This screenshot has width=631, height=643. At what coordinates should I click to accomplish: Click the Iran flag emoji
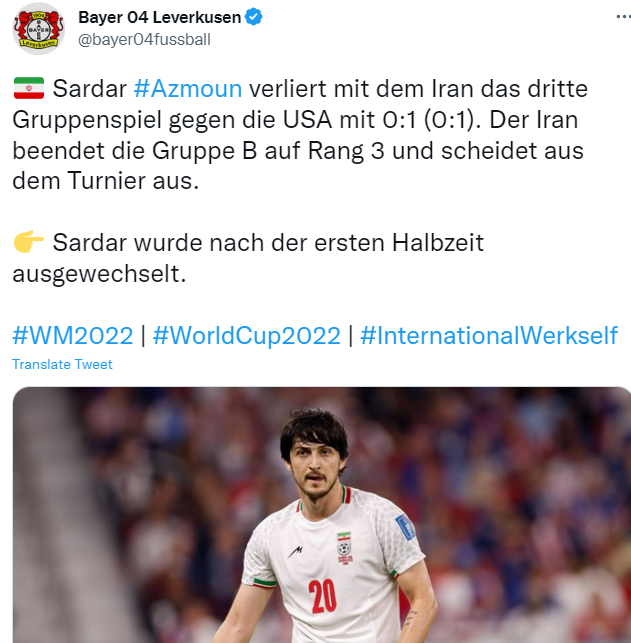[x=29, y=88]
